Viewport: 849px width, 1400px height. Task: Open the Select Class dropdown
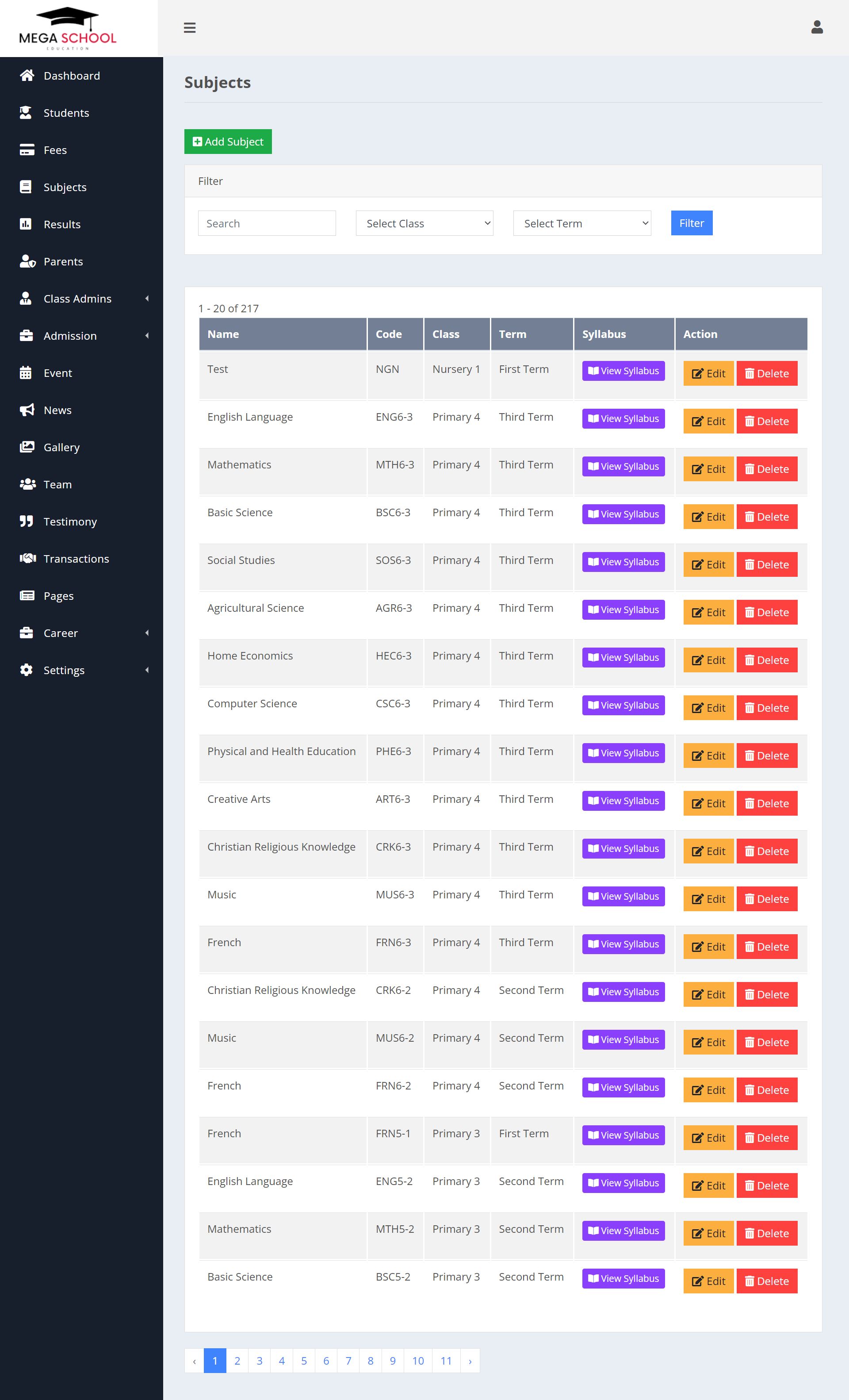[x=424, y=223]
